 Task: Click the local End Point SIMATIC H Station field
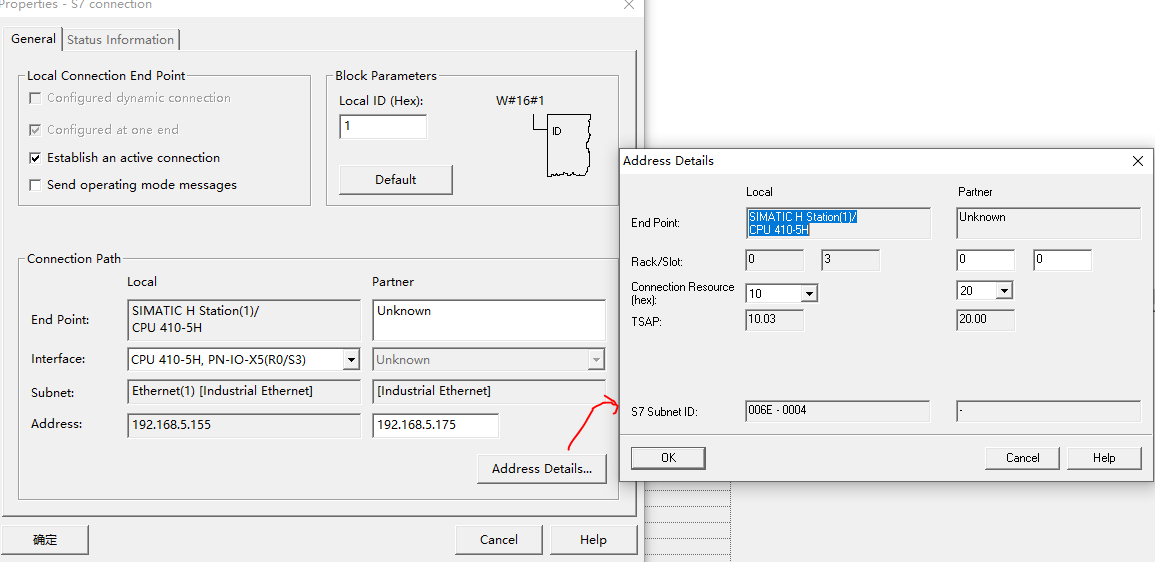point(244,320)
